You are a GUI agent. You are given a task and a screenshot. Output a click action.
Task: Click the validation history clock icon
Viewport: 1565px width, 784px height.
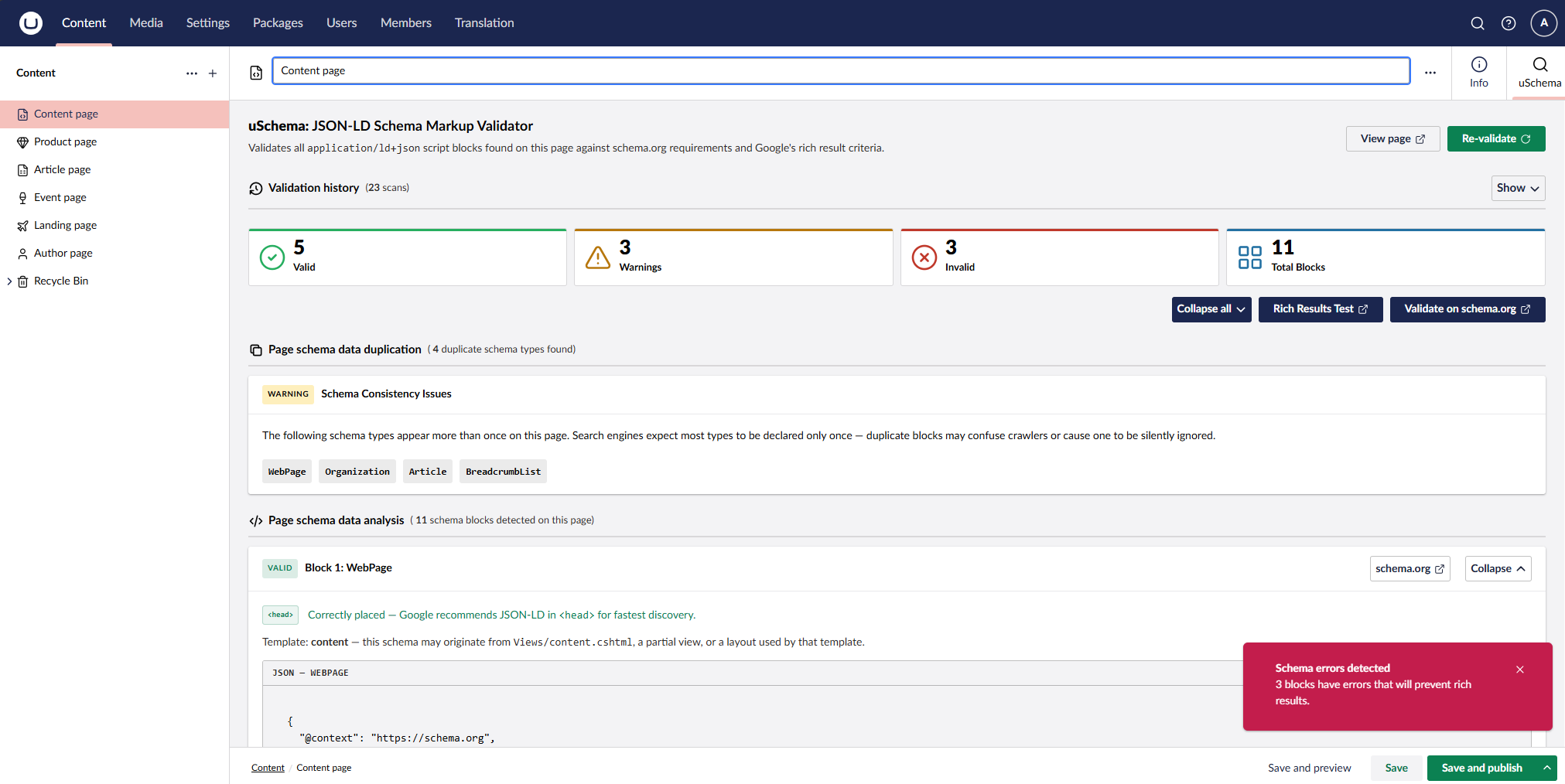[x=255, y=188]
